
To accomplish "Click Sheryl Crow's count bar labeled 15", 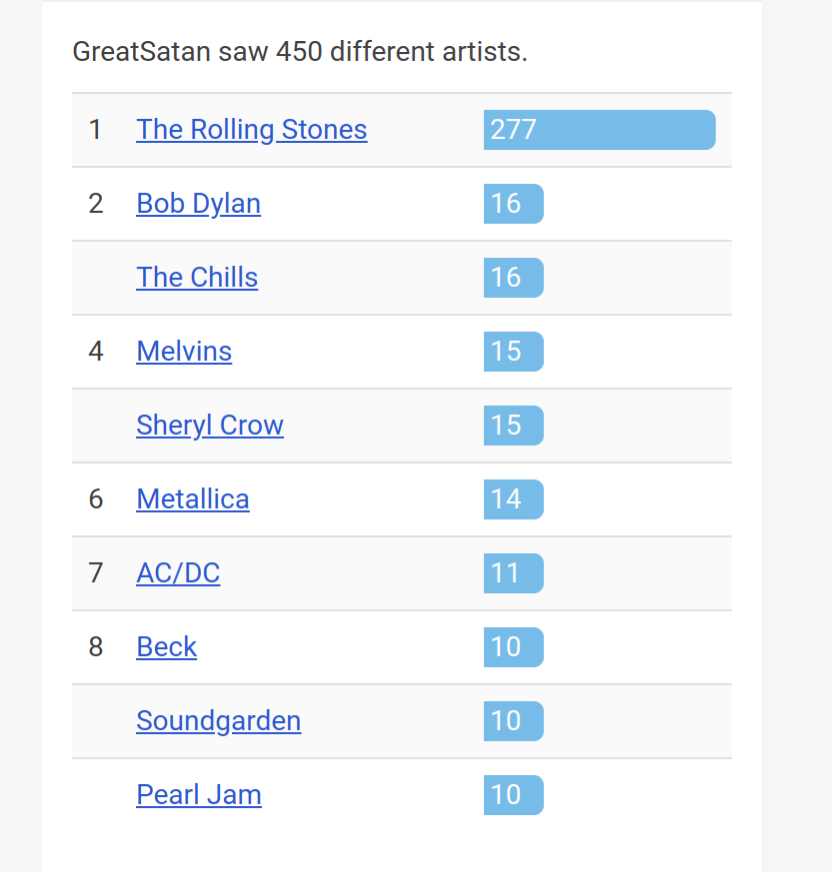I will tap(513, 425).
